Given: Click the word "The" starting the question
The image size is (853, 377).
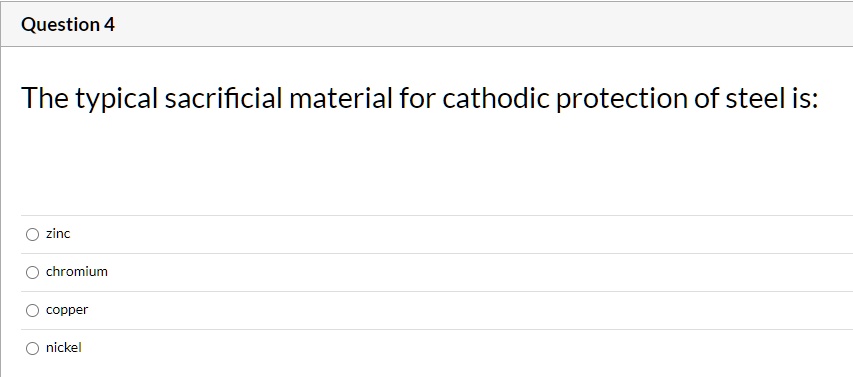Looking at the screenshot, I should [x=45, y=98].
